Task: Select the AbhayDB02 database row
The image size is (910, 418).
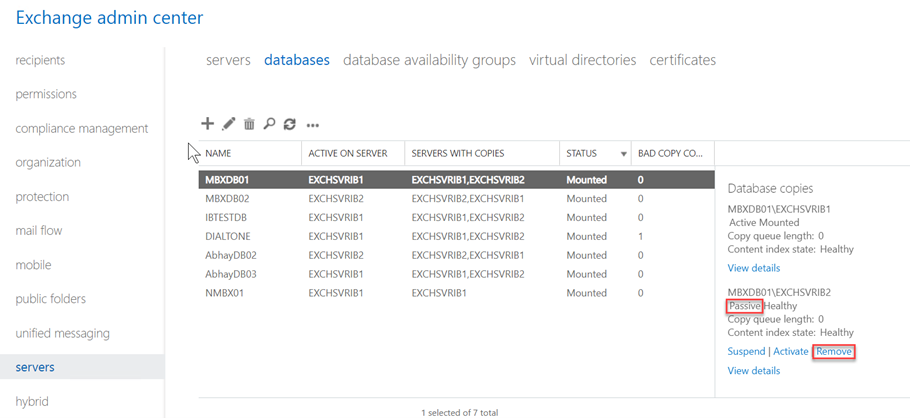Action: pos(456,255)
